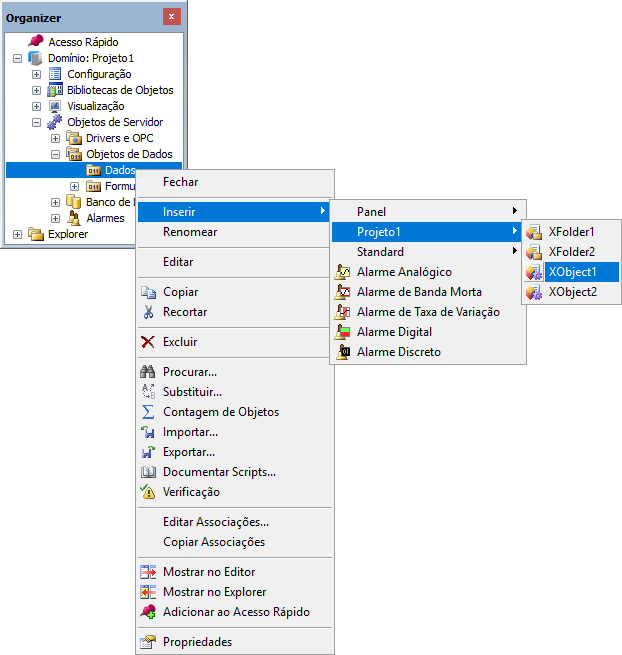This screenshot has height=655, width=622.
Task: Click the Recortar scissors icon
Action: [x=148, y=312]
